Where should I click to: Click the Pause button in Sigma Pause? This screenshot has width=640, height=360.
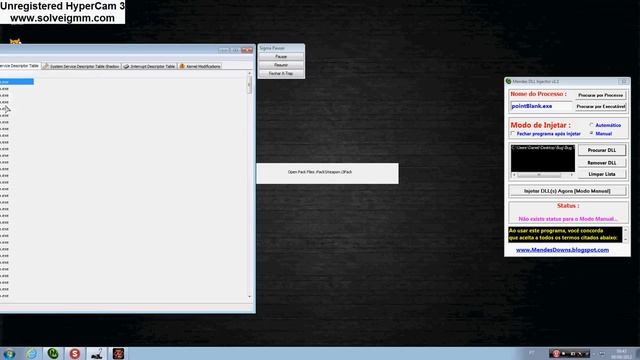(281, 56)
